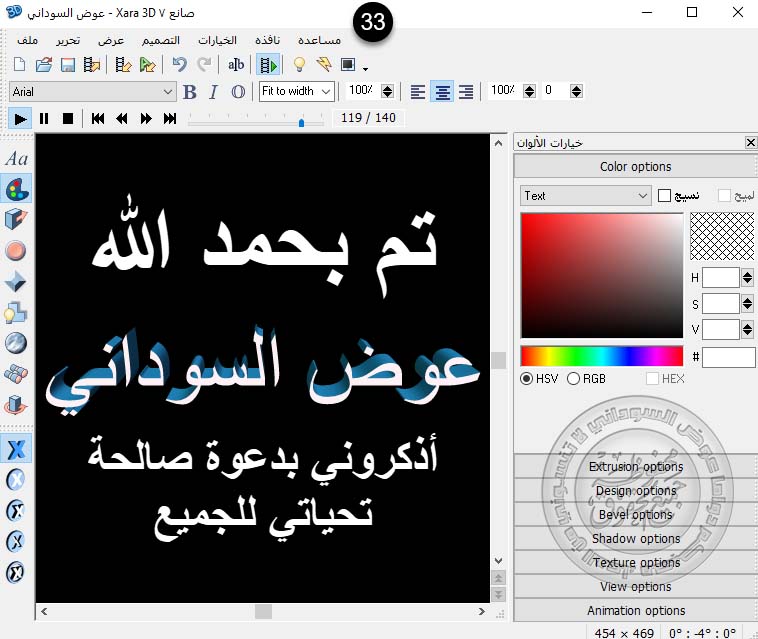
Task: Open the text options tool (Aa)
Action: (x=17, y=158)
